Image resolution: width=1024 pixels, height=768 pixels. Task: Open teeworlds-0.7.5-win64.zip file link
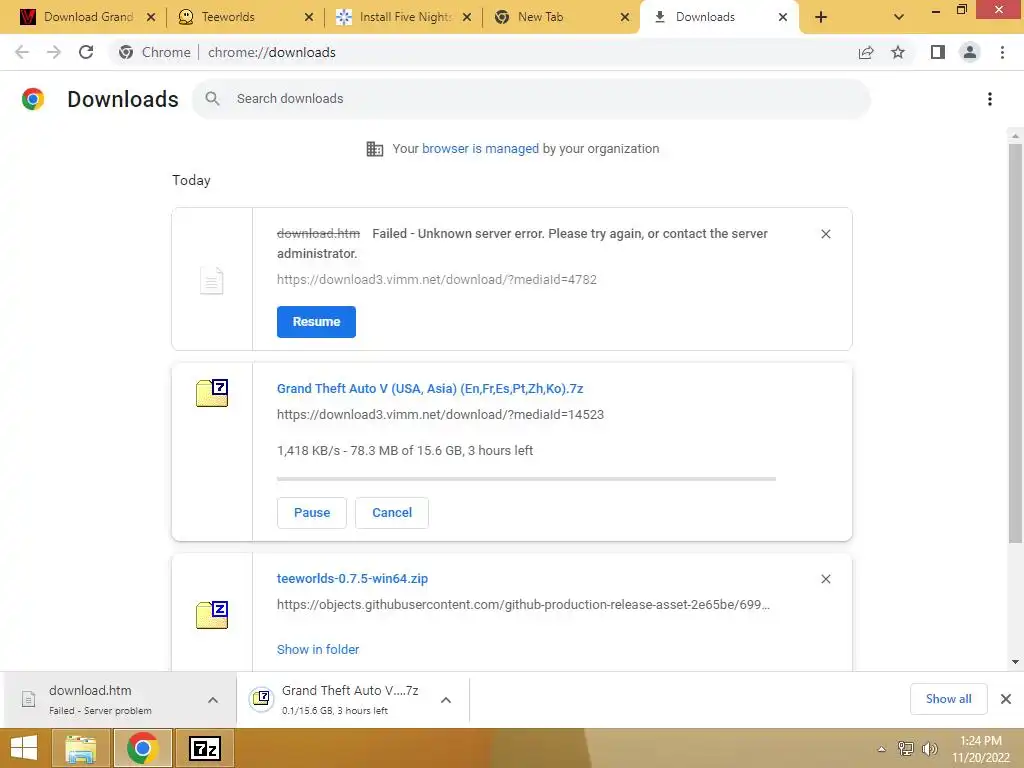click(353, 579)
